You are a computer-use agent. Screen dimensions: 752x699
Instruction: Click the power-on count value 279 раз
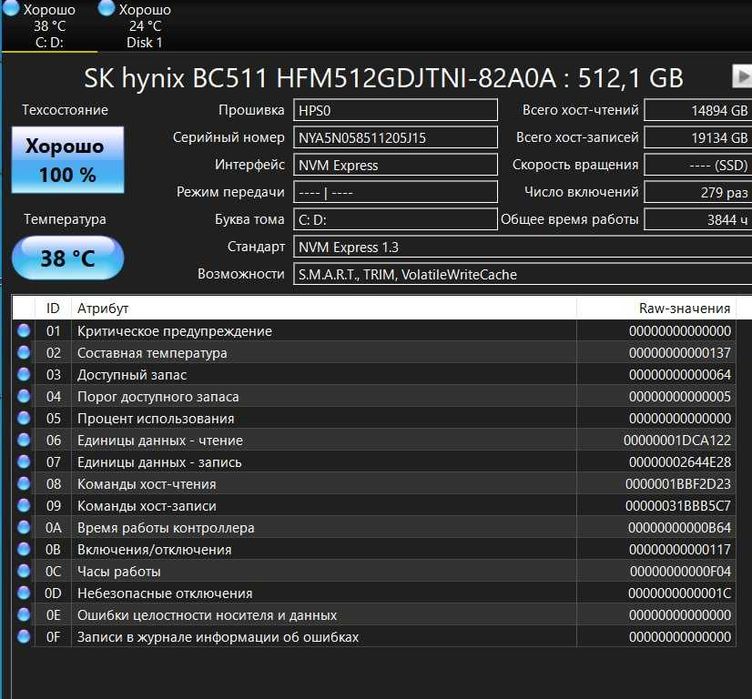click(x=698, y=192)
